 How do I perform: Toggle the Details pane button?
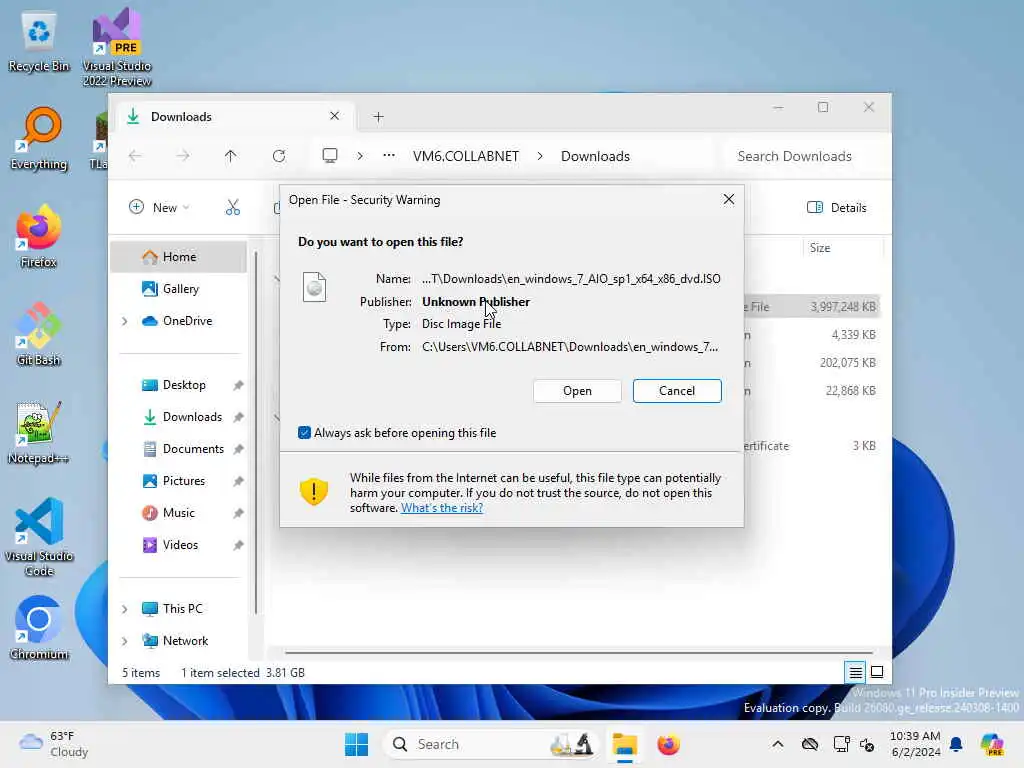[x=837, y=208]
